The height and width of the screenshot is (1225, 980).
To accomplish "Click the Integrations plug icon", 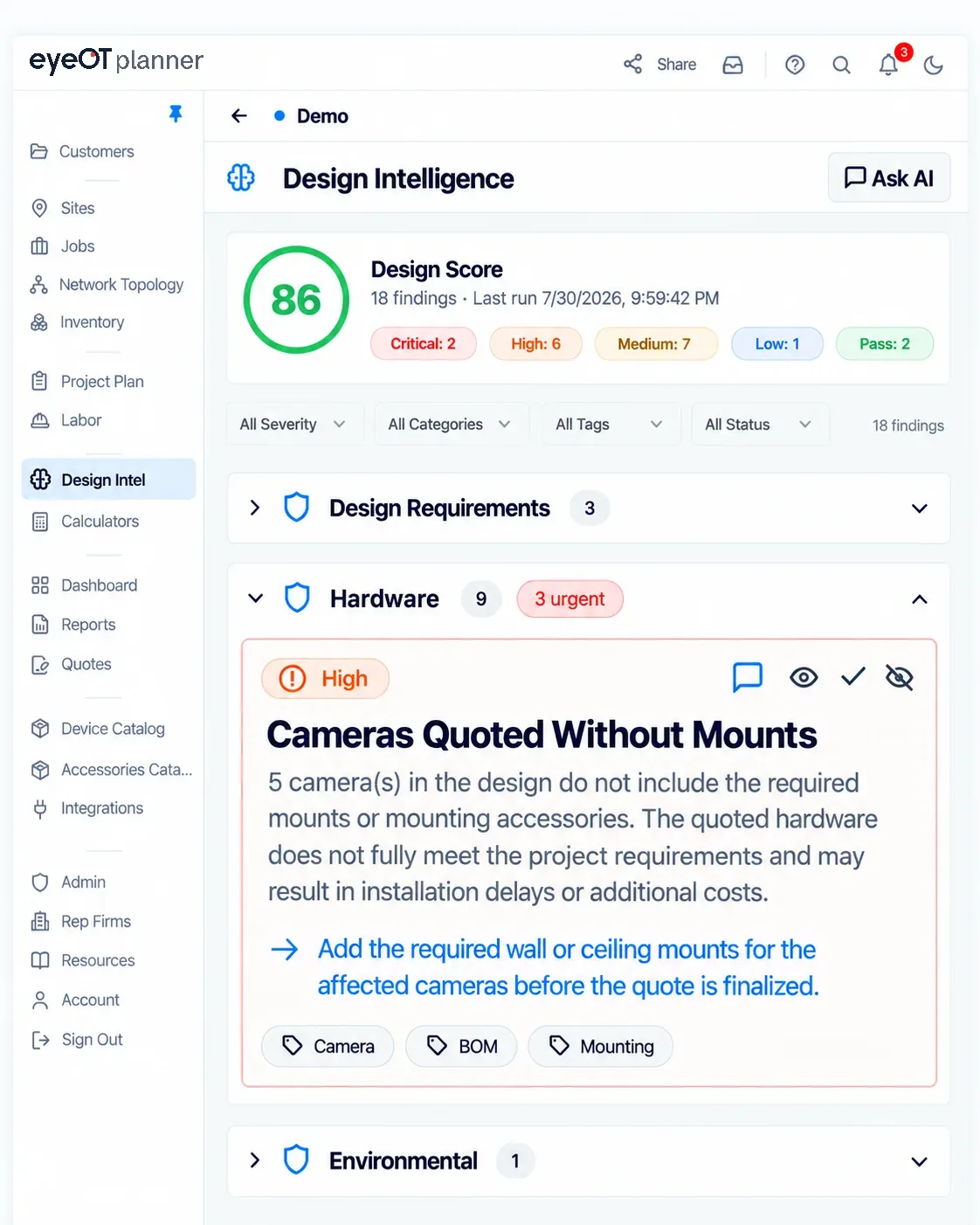I will point(40,808).
